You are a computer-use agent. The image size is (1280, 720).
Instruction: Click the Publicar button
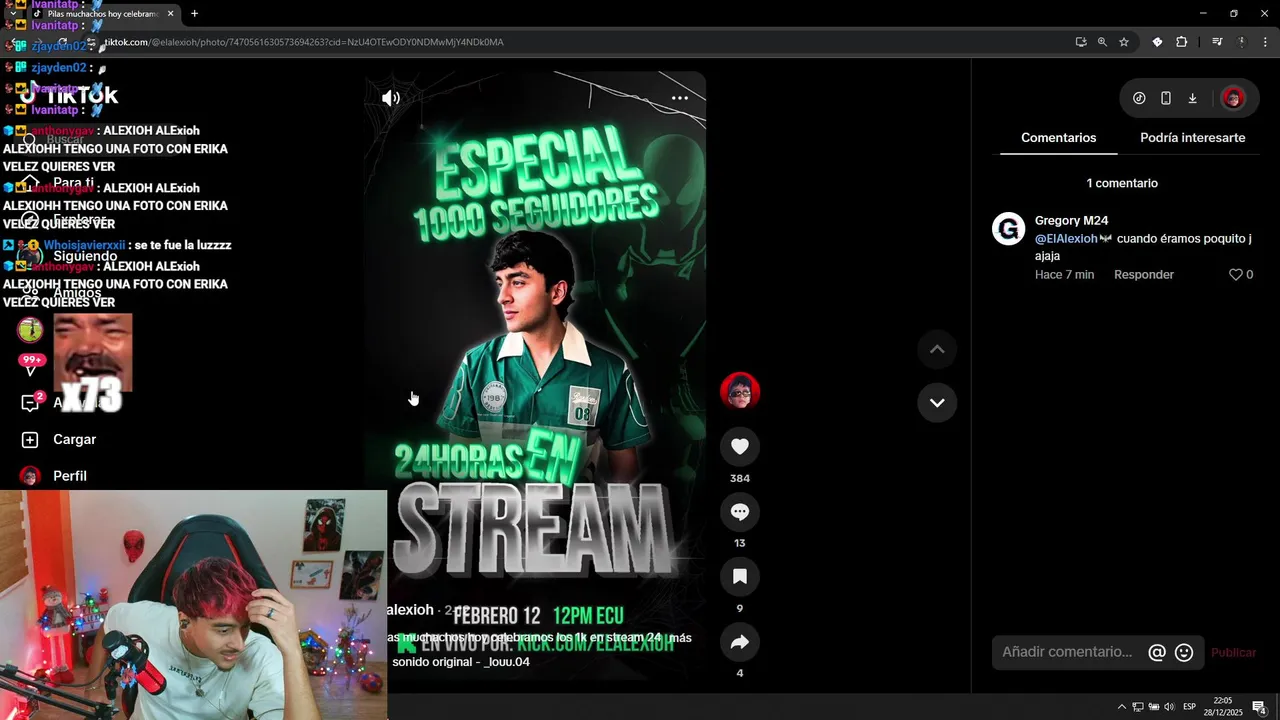(x=1233, y=652)
